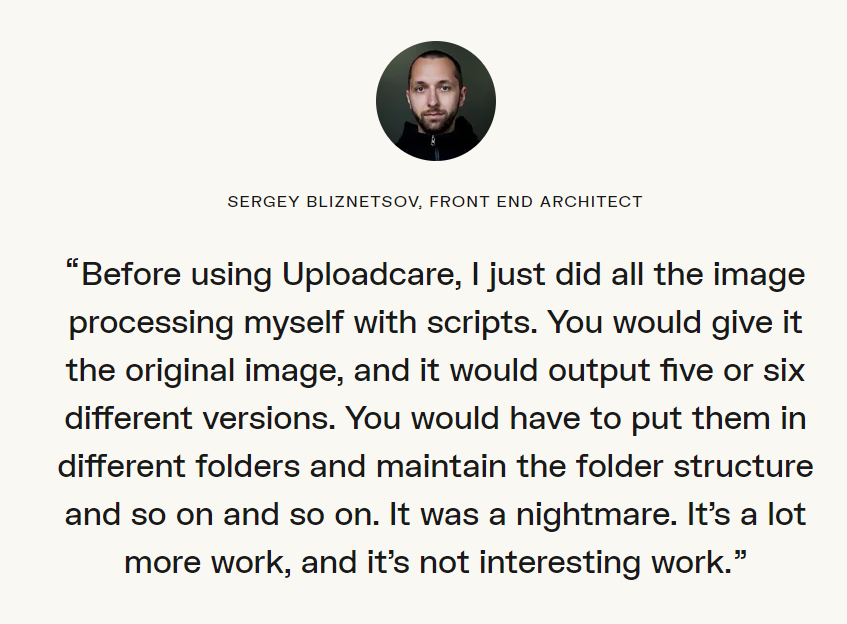
Task: Click the word "output" in the quote
Action: point(599,372)
